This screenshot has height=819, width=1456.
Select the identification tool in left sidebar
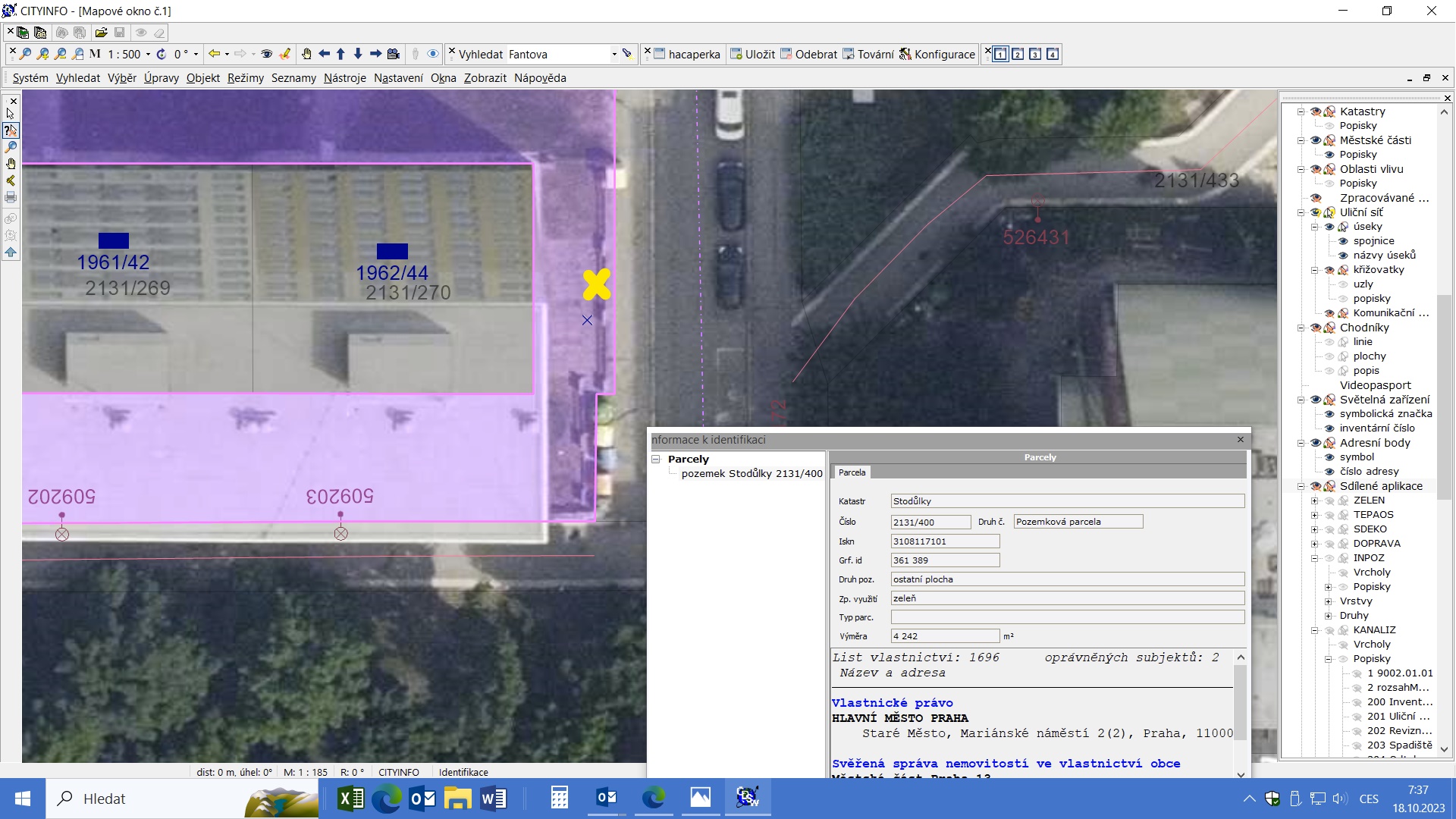11,130
